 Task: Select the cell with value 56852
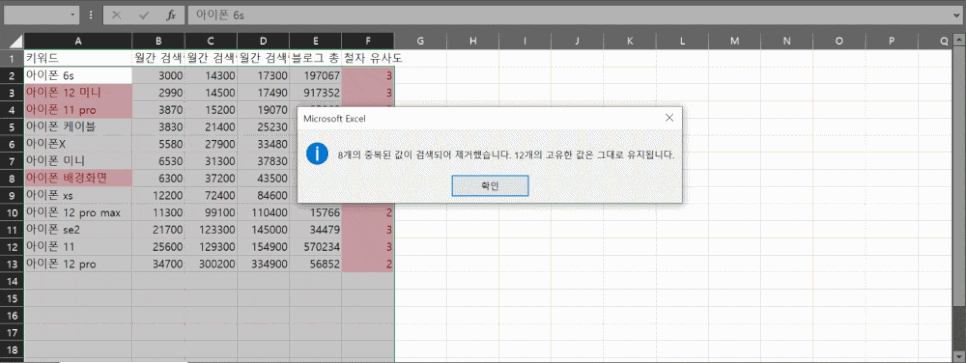click(315, 264)
